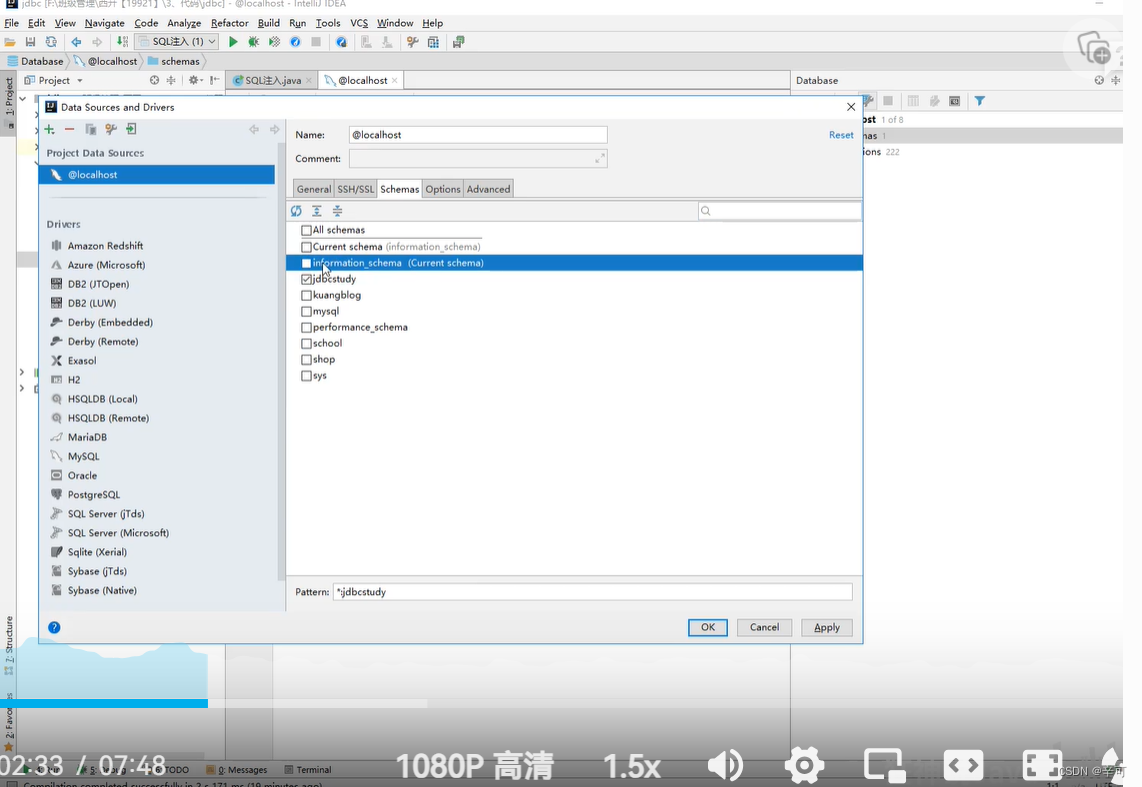Select the Oracle driver in Drivers list
Image resolution: width=1142 pixels, height=787 pixels.
(x=82, y=475)
